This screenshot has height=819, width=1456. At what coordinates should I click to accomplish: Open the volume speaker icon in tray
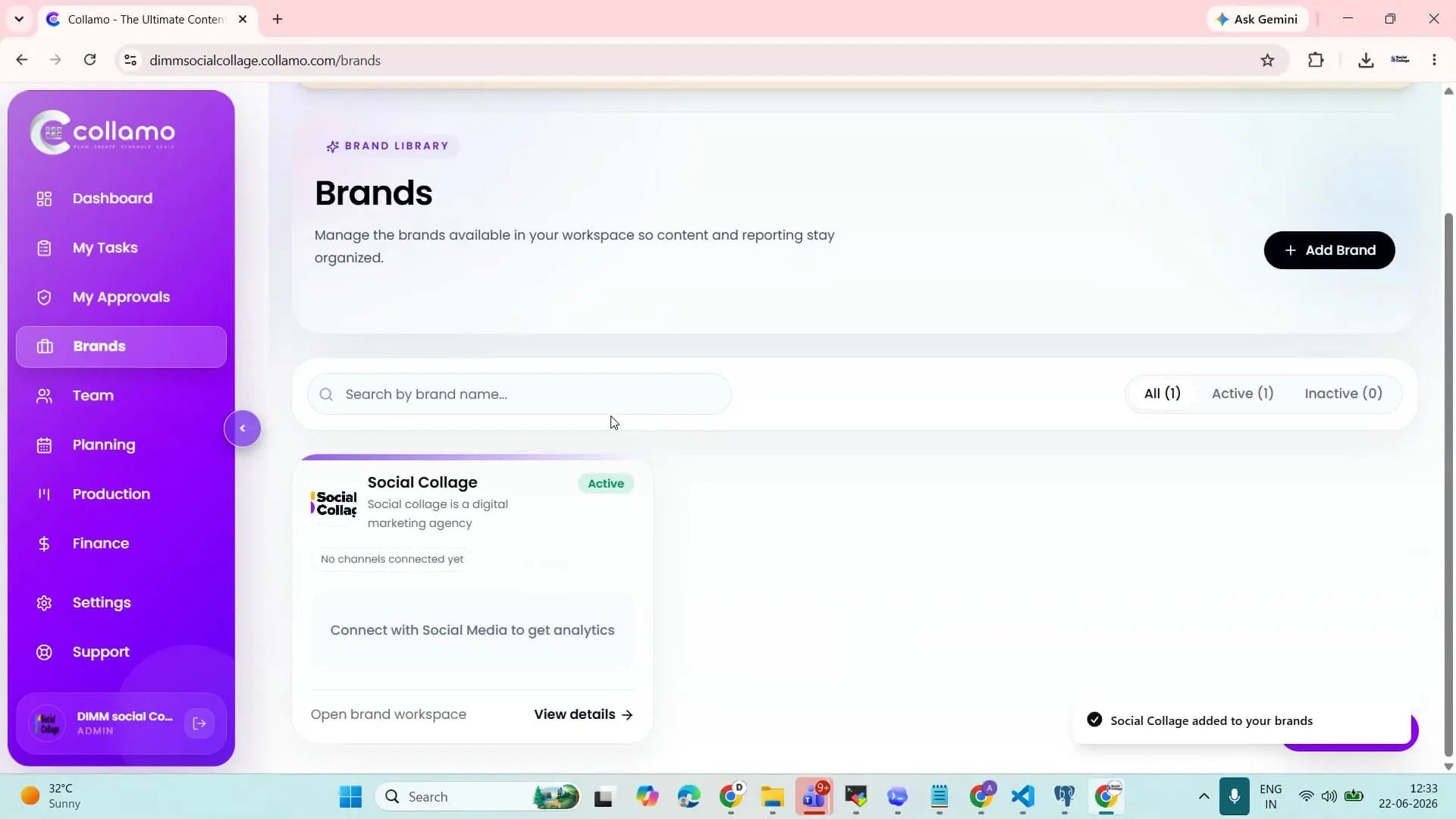click(1329, 796)
